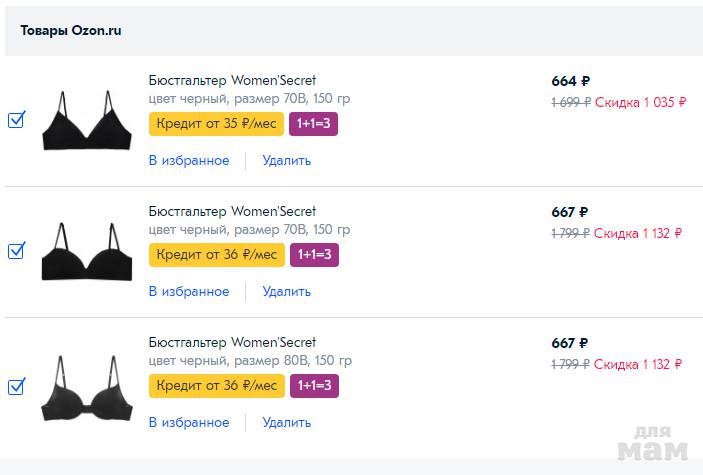This screenshot has width=703, height=475.
Task: Open product image of the 664 ₽ bra
Action: click(86, 122)
